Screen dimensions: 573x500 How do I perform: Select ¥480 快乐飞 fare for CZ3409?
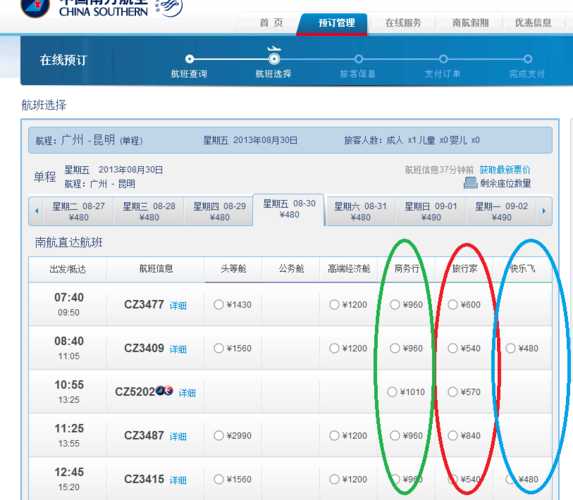[x=511, y=348]
